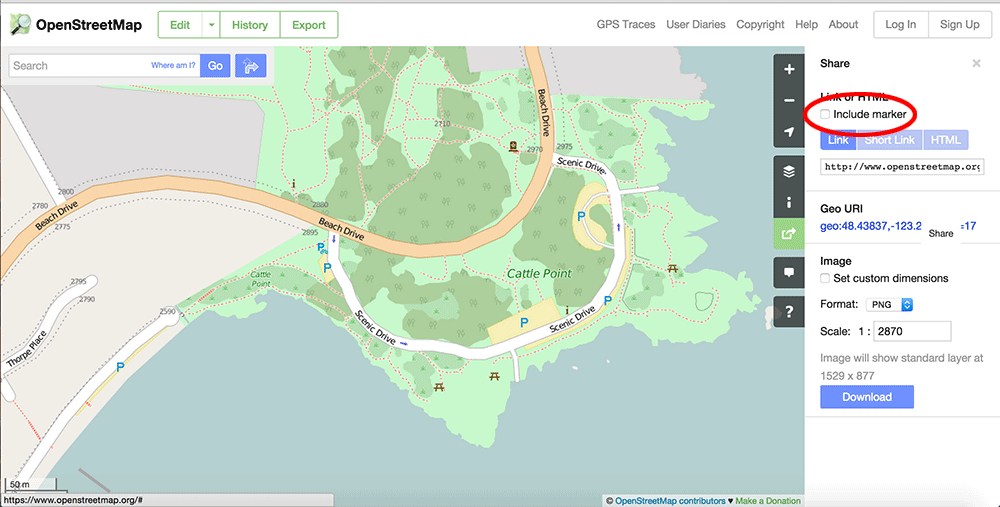Open directions with the arrow button
Viewport: 1000px width, 507px height.
tap(251, 66)
